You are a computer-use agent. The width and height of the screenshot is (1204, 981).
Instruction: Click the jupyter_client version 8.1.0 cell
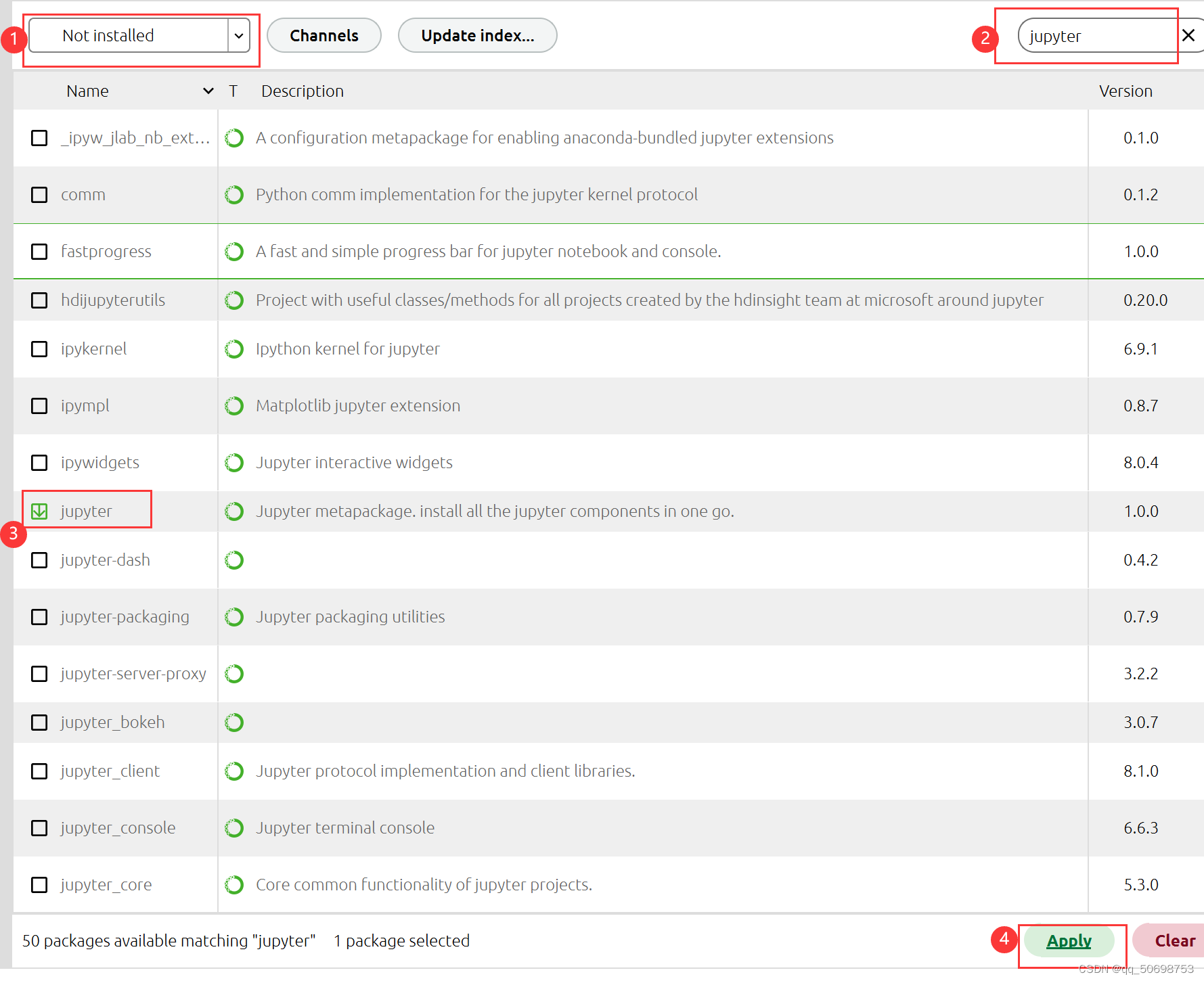coord(1141,771)
